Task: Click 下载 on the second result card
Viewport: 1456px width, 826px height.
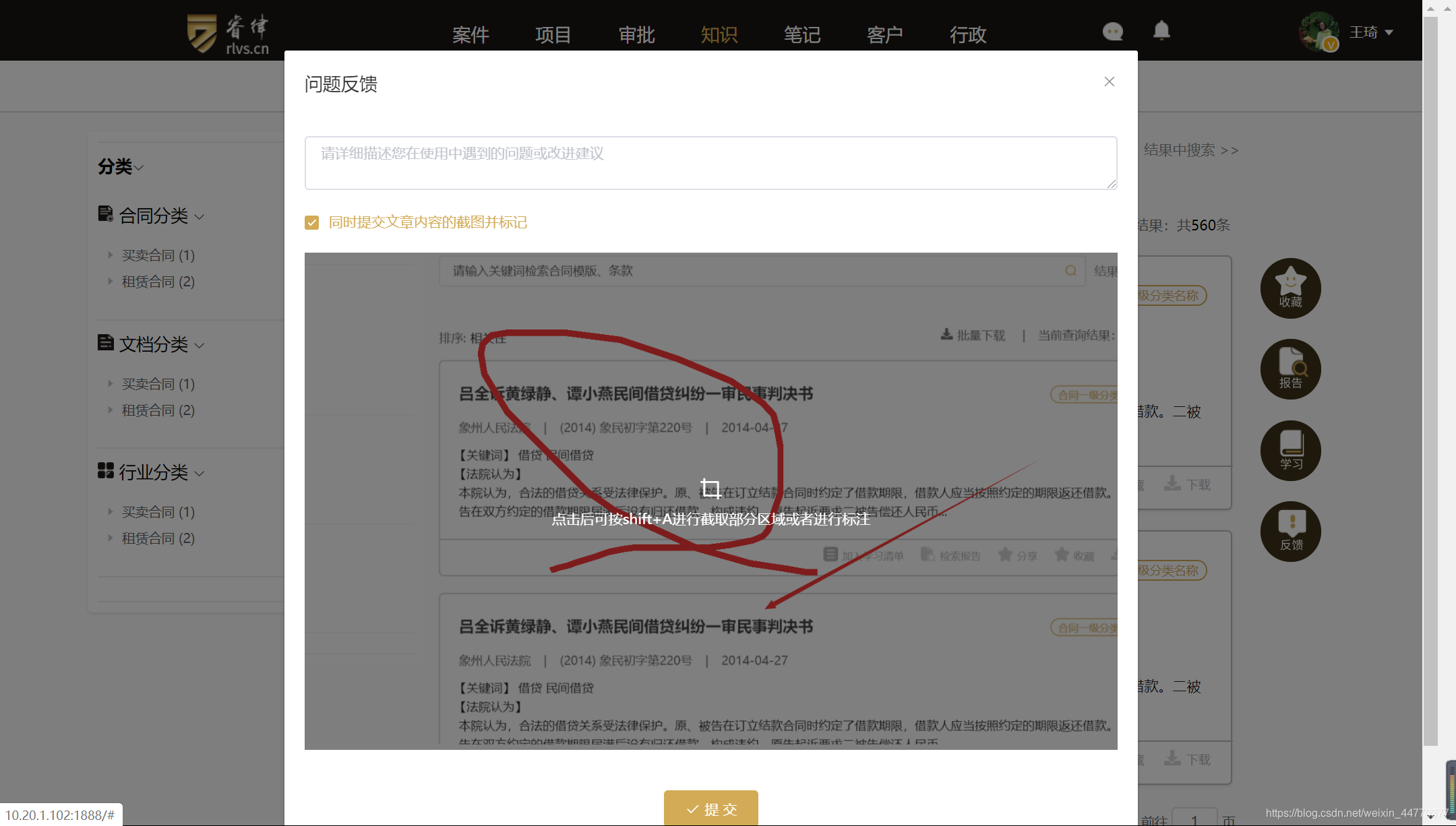Action: pyautogui.click(x=1188, y=759)
